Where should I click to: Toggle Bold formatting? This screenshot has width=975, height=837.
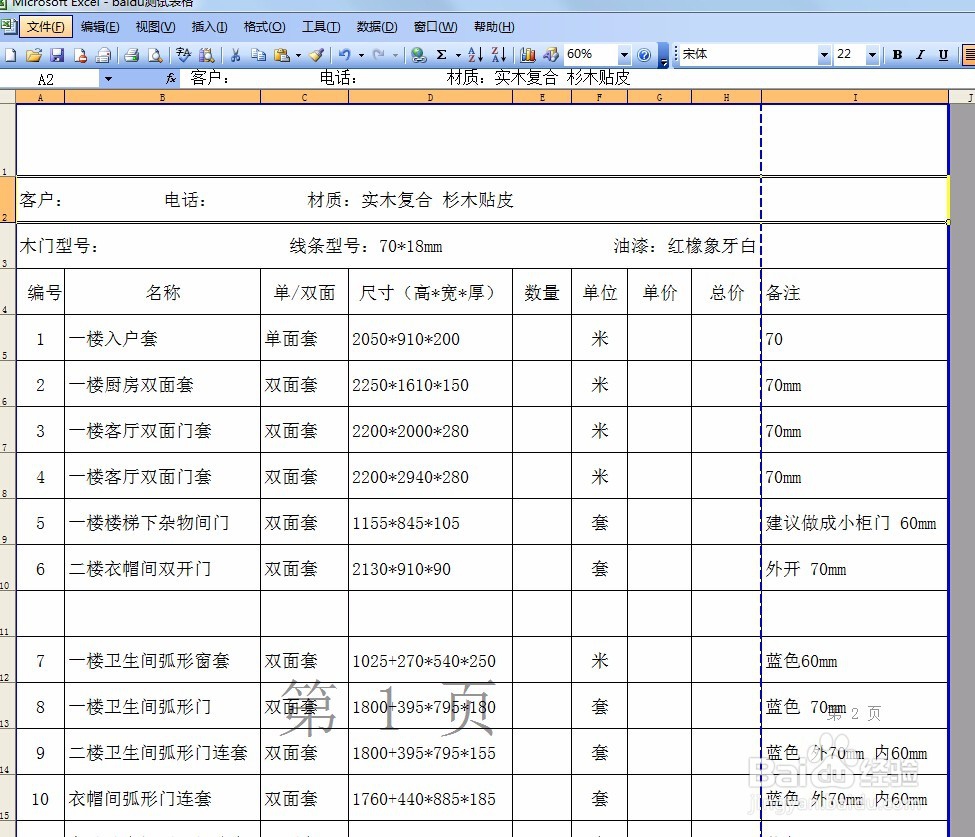897,55
